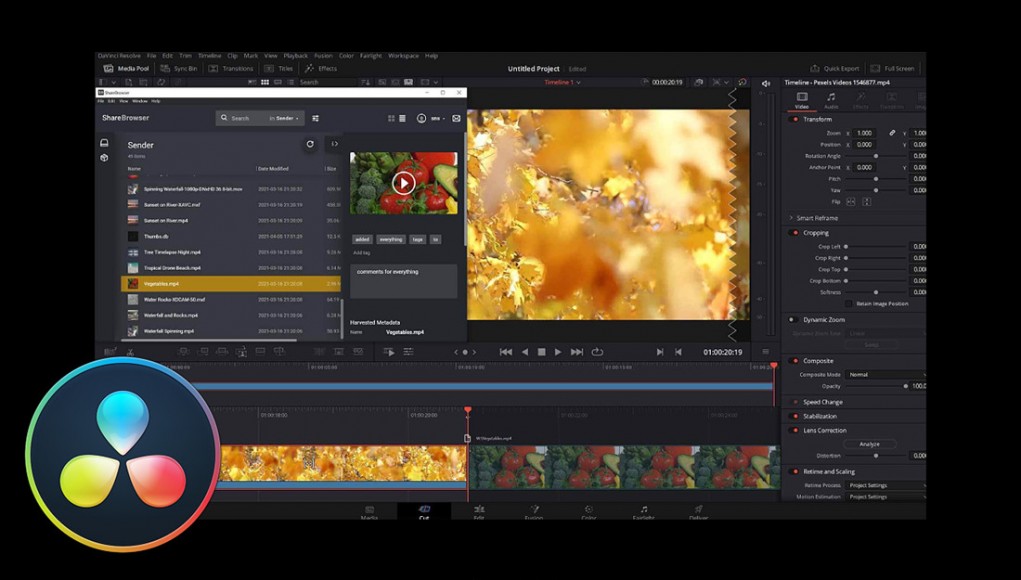Switch to the Media page tab
1021x580 pixels.
369,512
